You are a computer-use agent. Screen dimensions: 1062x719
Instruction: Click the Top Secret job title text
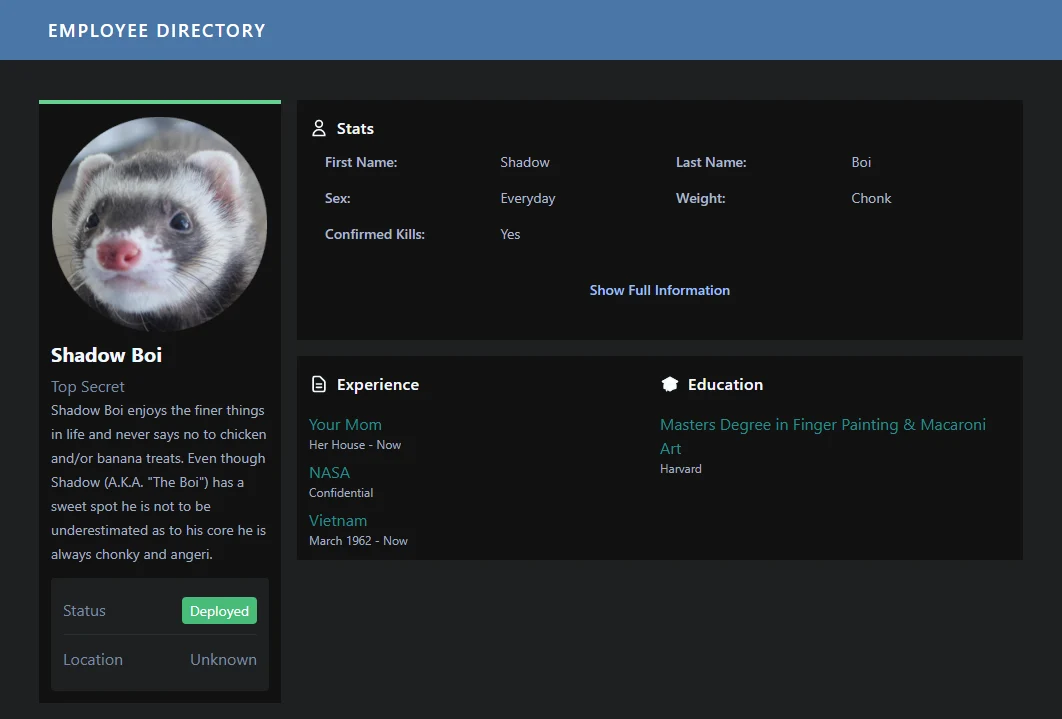87,386
